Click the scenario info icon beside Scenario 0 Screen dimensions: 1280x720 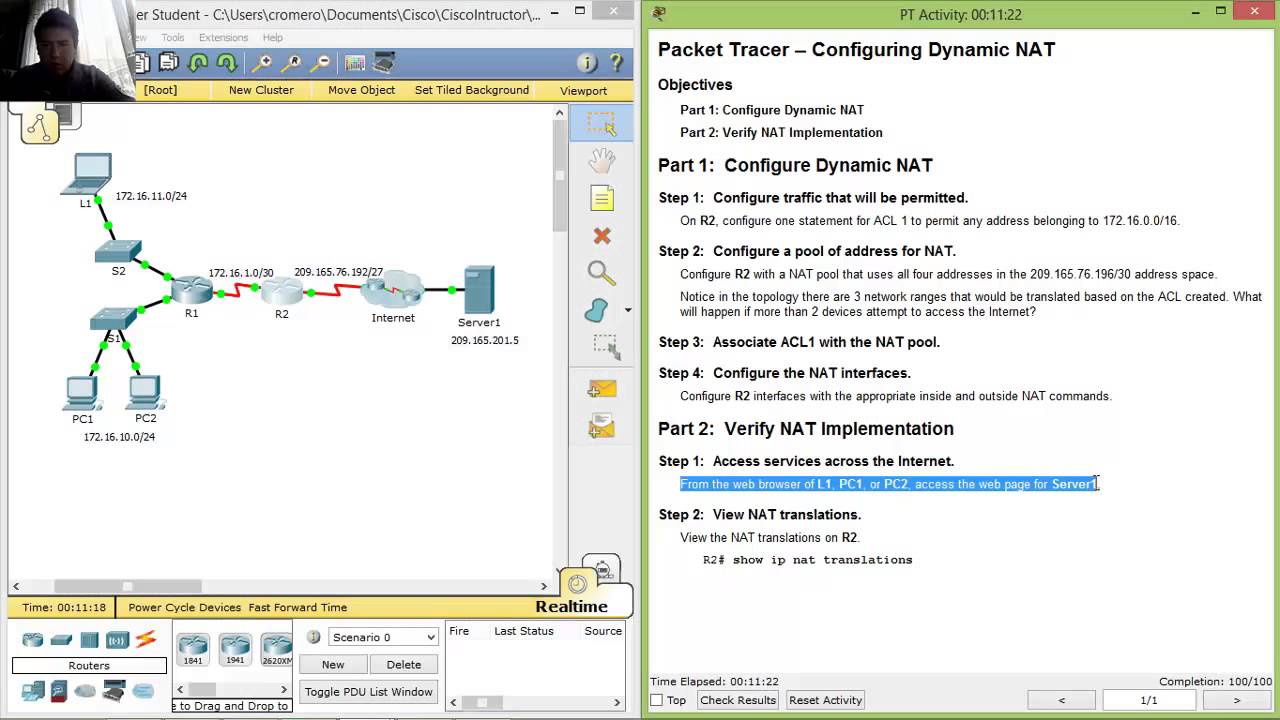click(313, 637)
